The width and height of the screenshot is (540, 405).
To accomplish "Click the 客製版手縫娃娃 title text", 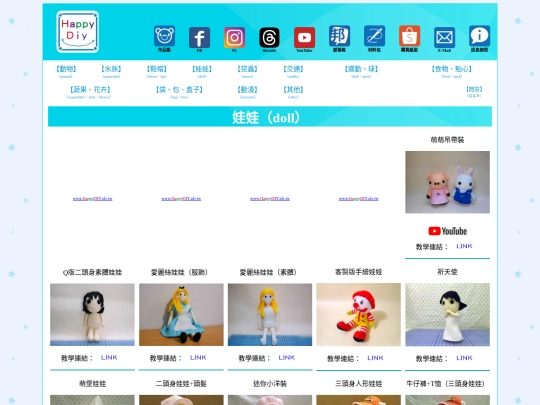I will (359, 272).
